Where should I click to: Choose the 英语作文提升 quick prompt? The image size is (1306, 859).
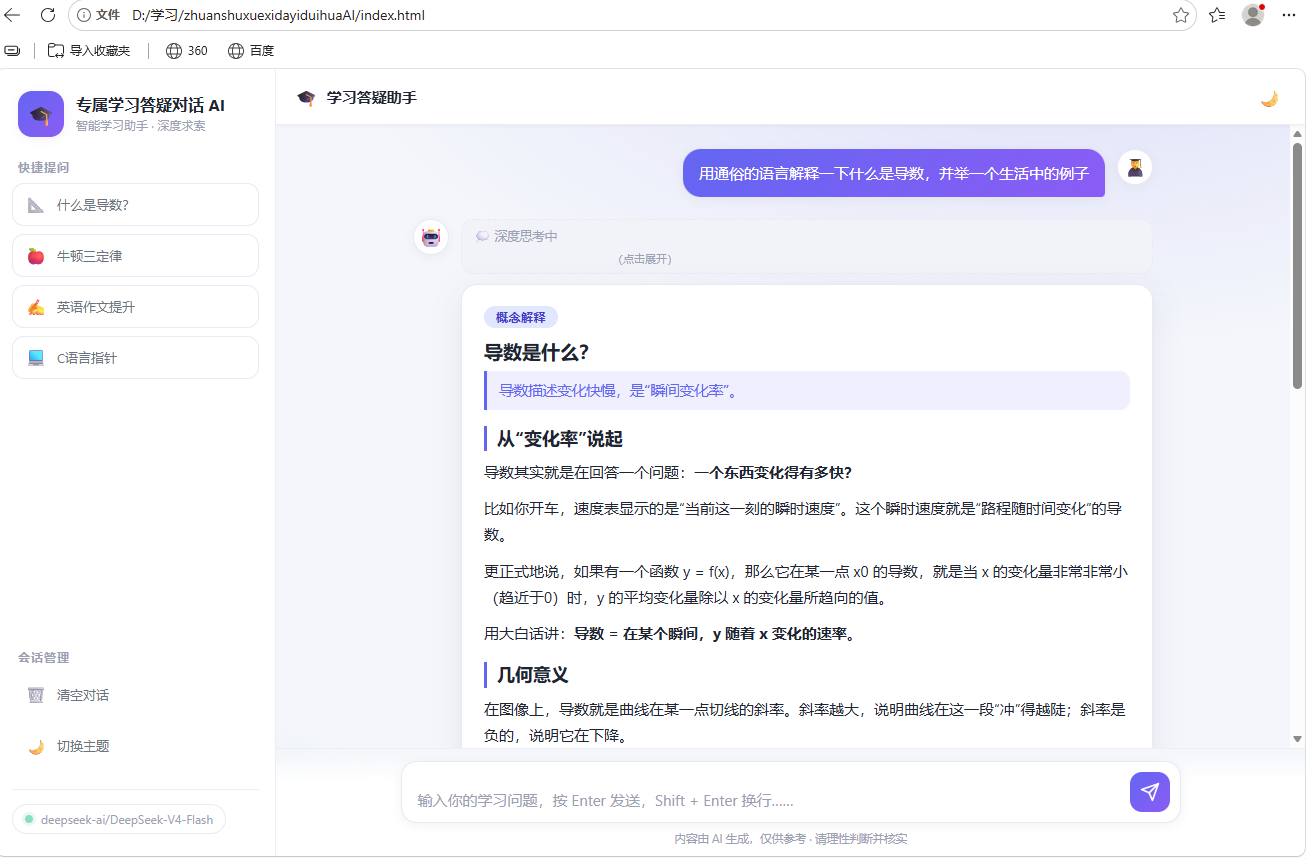(135, 307)
